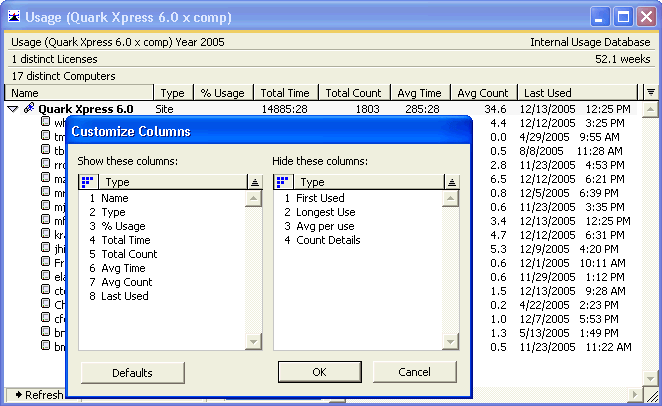Image resolution: width=662 pixels, height=406 pixels.
Task: Click the sort icon in the Show columns list header
Action: pyautogui.click(x=255, y=182)
